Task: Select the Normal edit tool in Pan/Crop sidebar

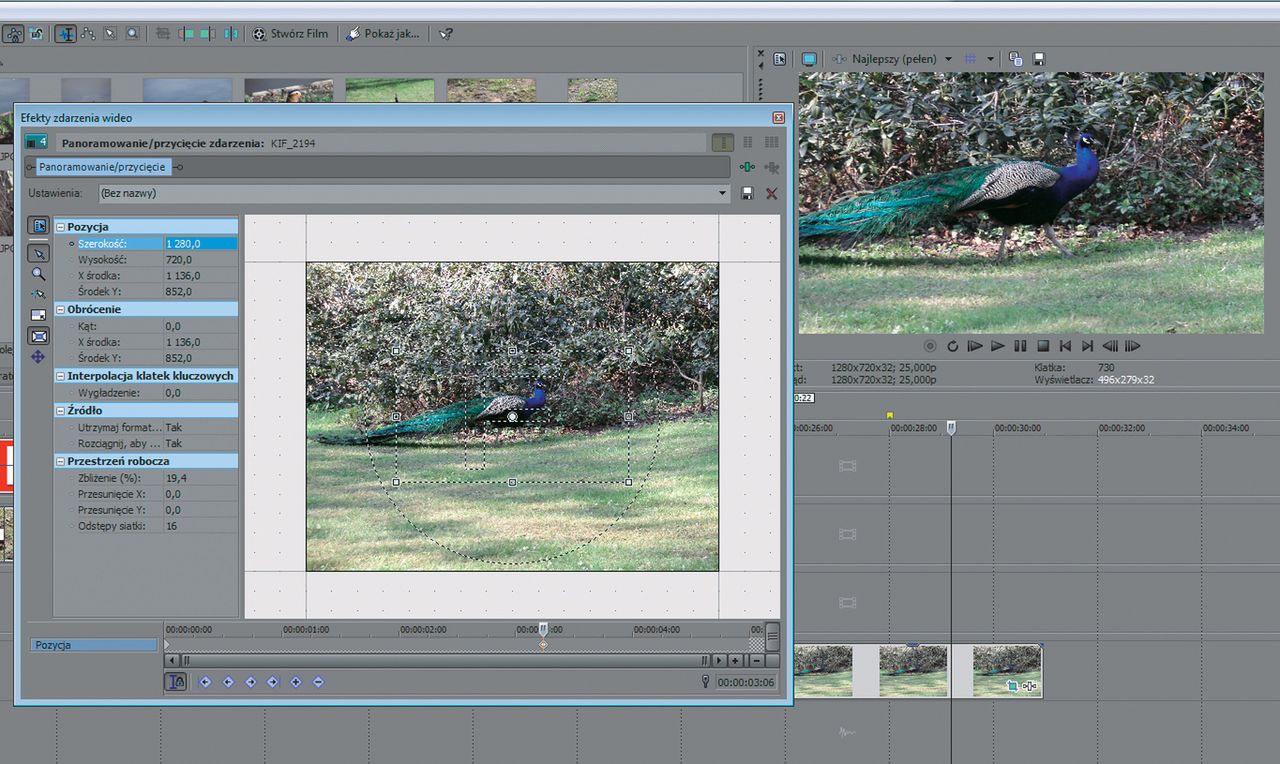Action: click(x=38, y=253)
